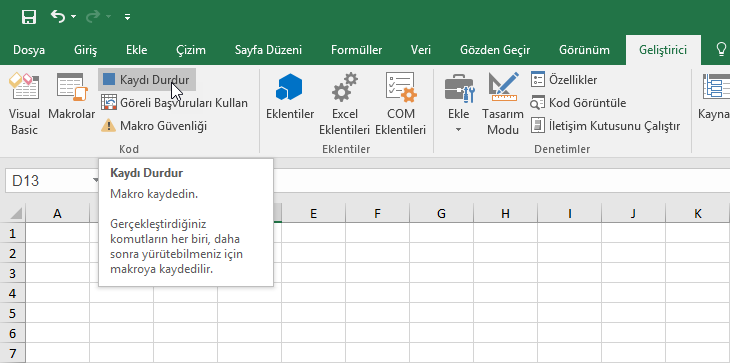
Task: Switch to the Görünüm tab
Action: click(x=584, y=50)
